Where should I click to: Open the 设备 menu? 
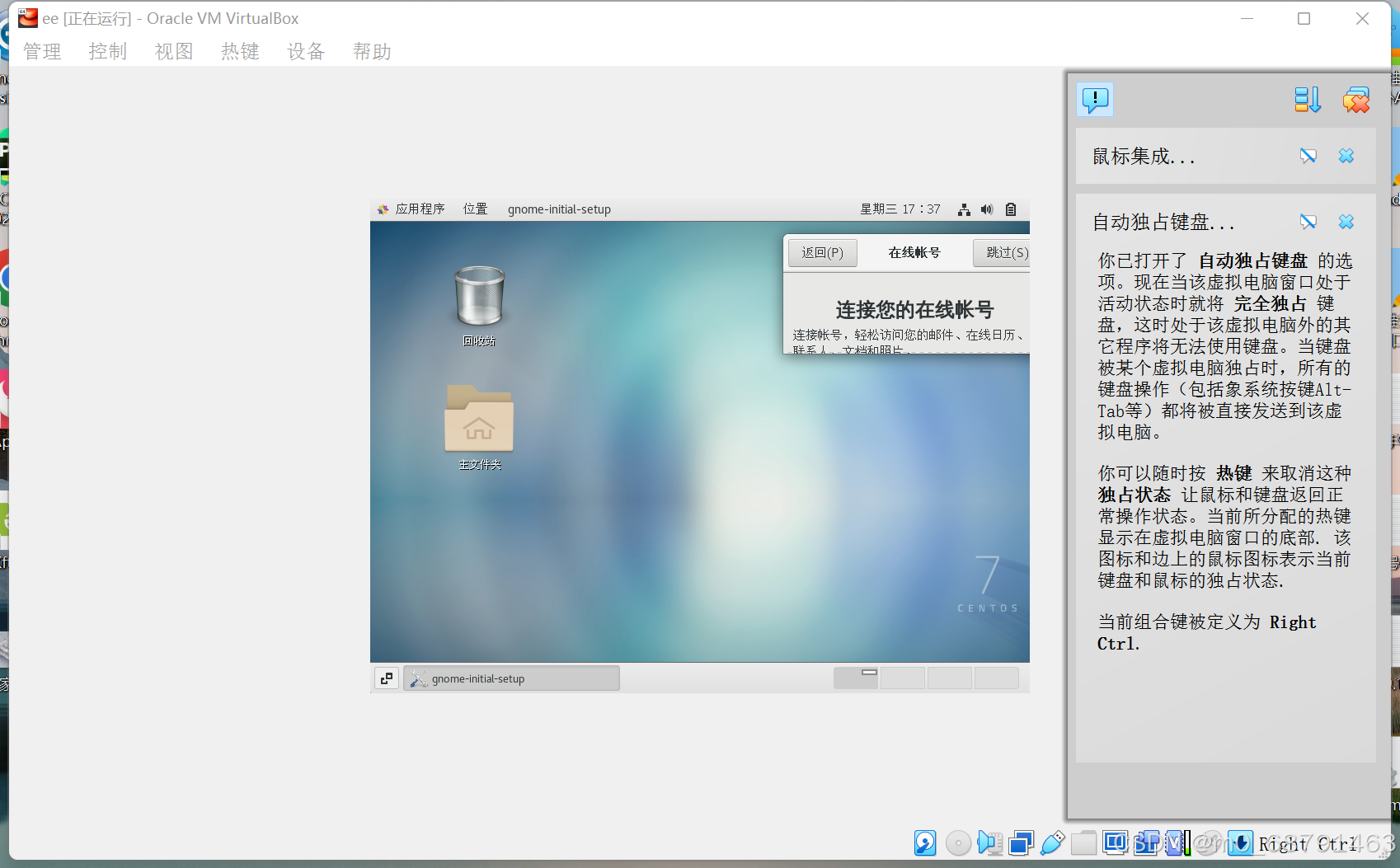306,51
